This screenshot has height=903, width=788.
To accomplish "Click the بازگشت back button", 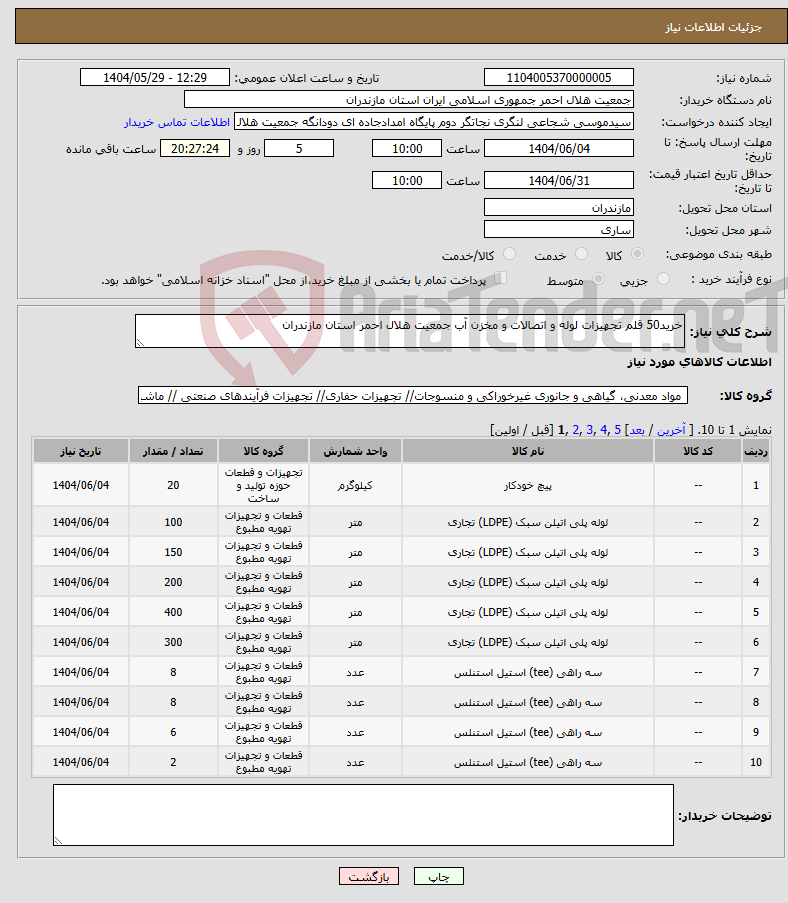I will pos(369,876).
